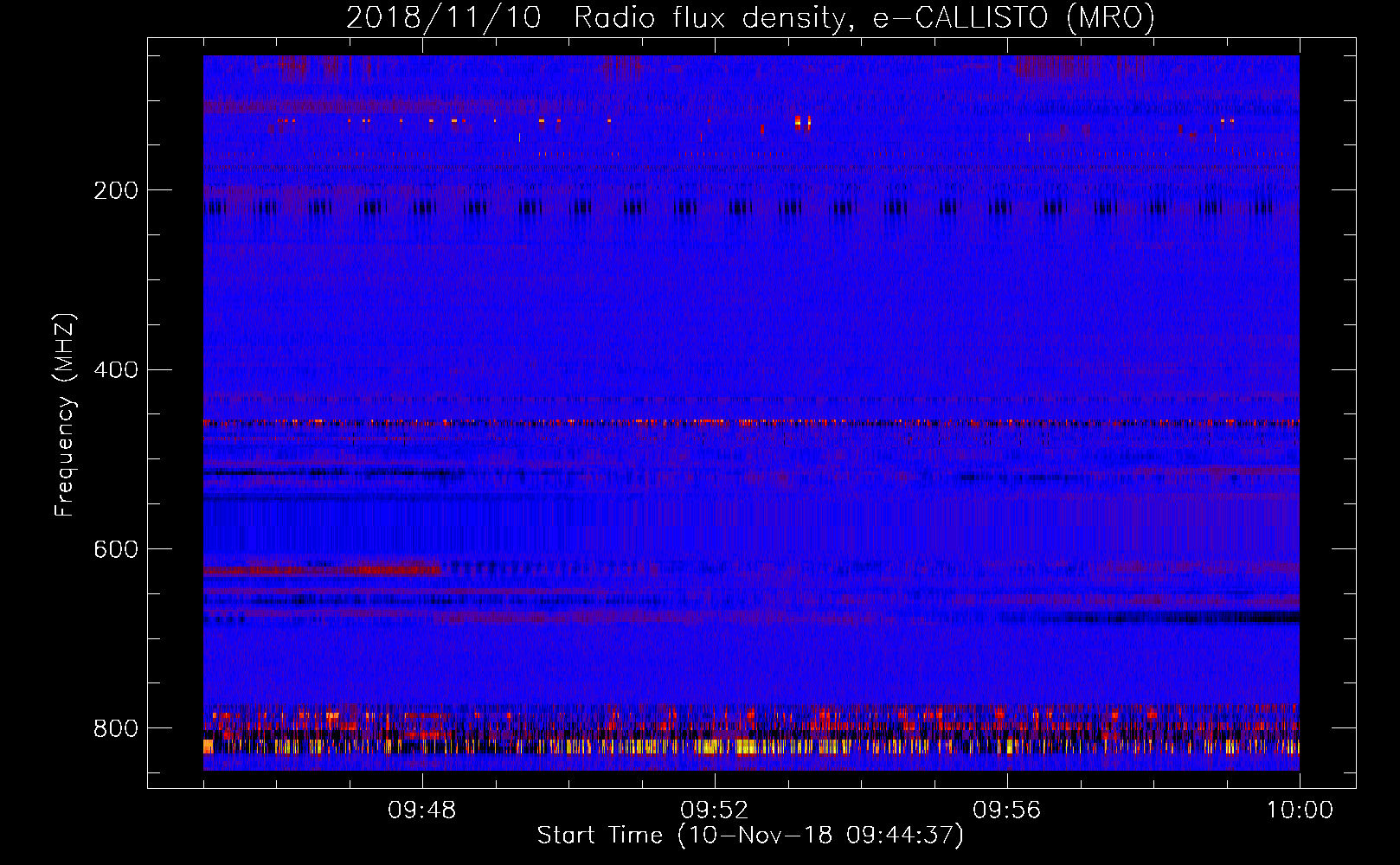
Task: Click the plot title "2018/11/10 Radio flux density, e-CALLISTO (MRO)"
Action: (x=750, y=17)
